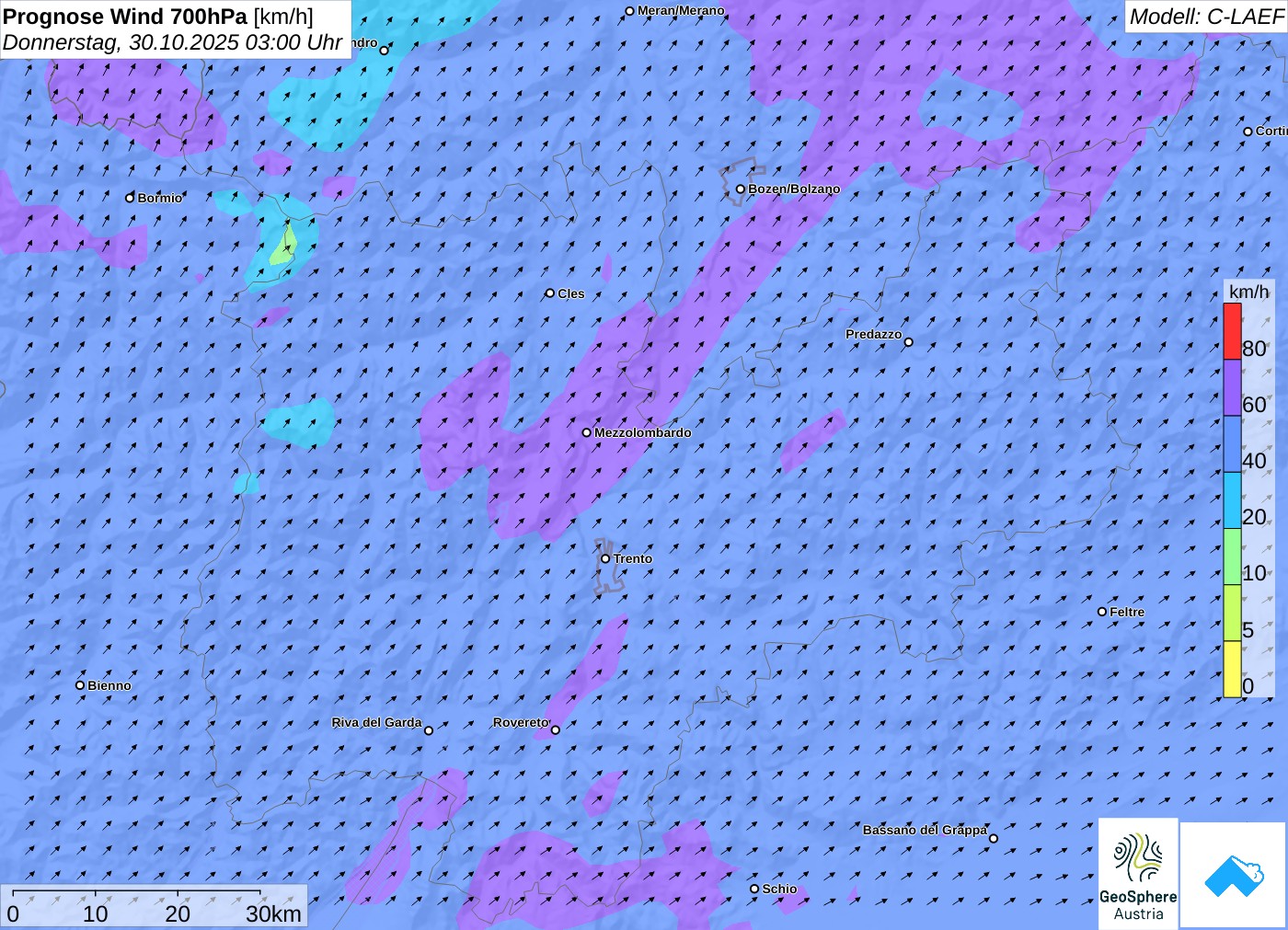Click the Feltre location marker
1288x930 pixels.
(1102, 612)
